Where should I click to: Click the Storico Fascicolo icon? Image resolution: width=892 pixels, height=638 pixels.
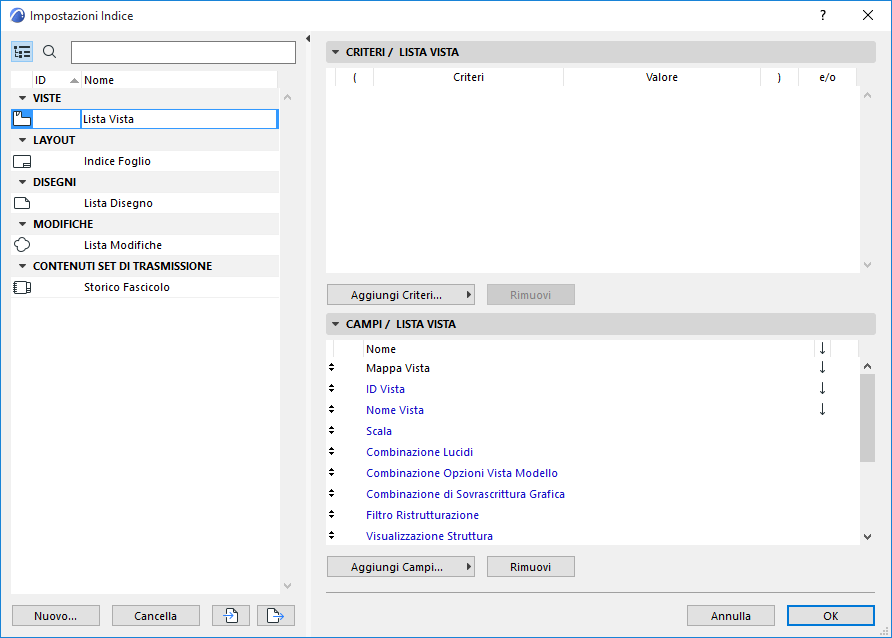pos(22,287)
